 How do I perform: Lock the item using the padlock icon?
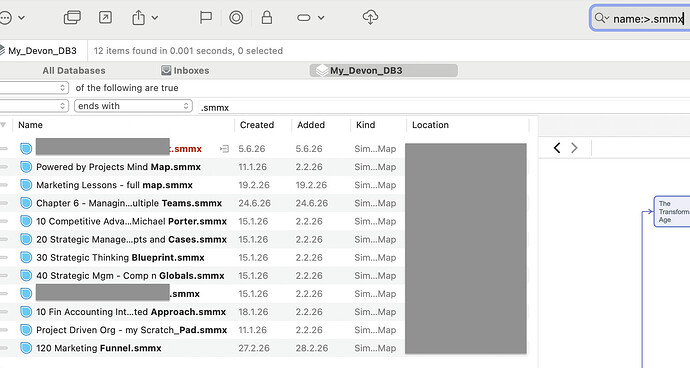click(266, 18)
